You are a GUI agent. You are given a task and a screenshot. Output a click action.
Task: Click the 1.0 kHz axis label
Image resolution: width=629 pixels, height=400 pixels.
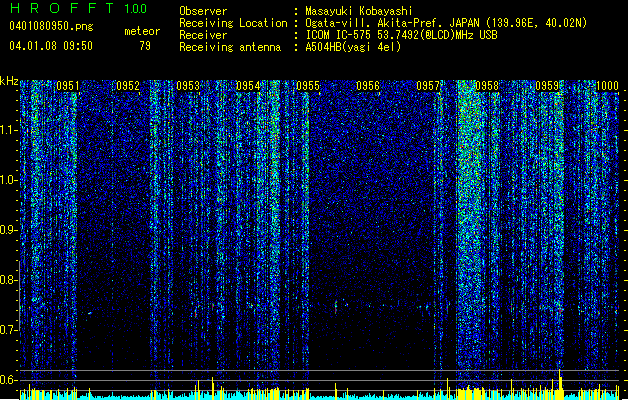pos(8,180)
